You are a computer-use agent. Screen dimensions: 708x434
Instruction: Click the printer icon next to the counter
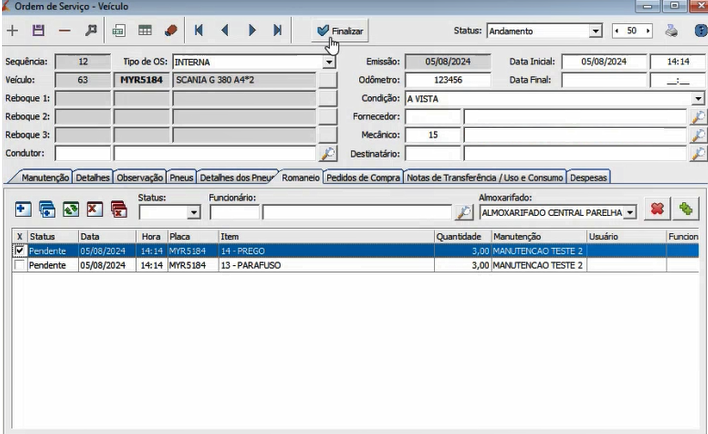(x=671, y=31)
